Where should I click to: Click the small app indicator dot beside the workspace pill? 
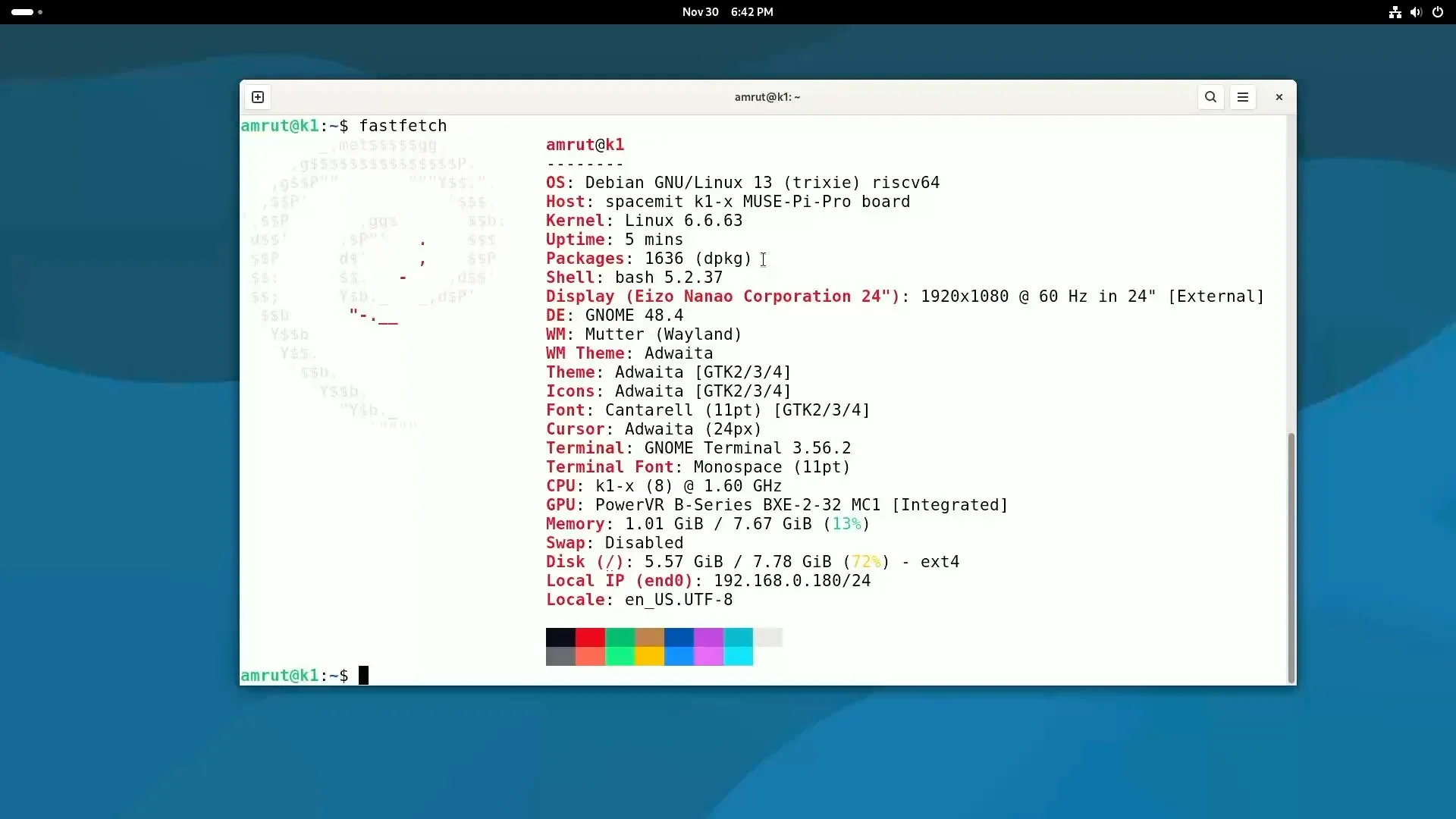pyautogui.click(x=40, y=11)
